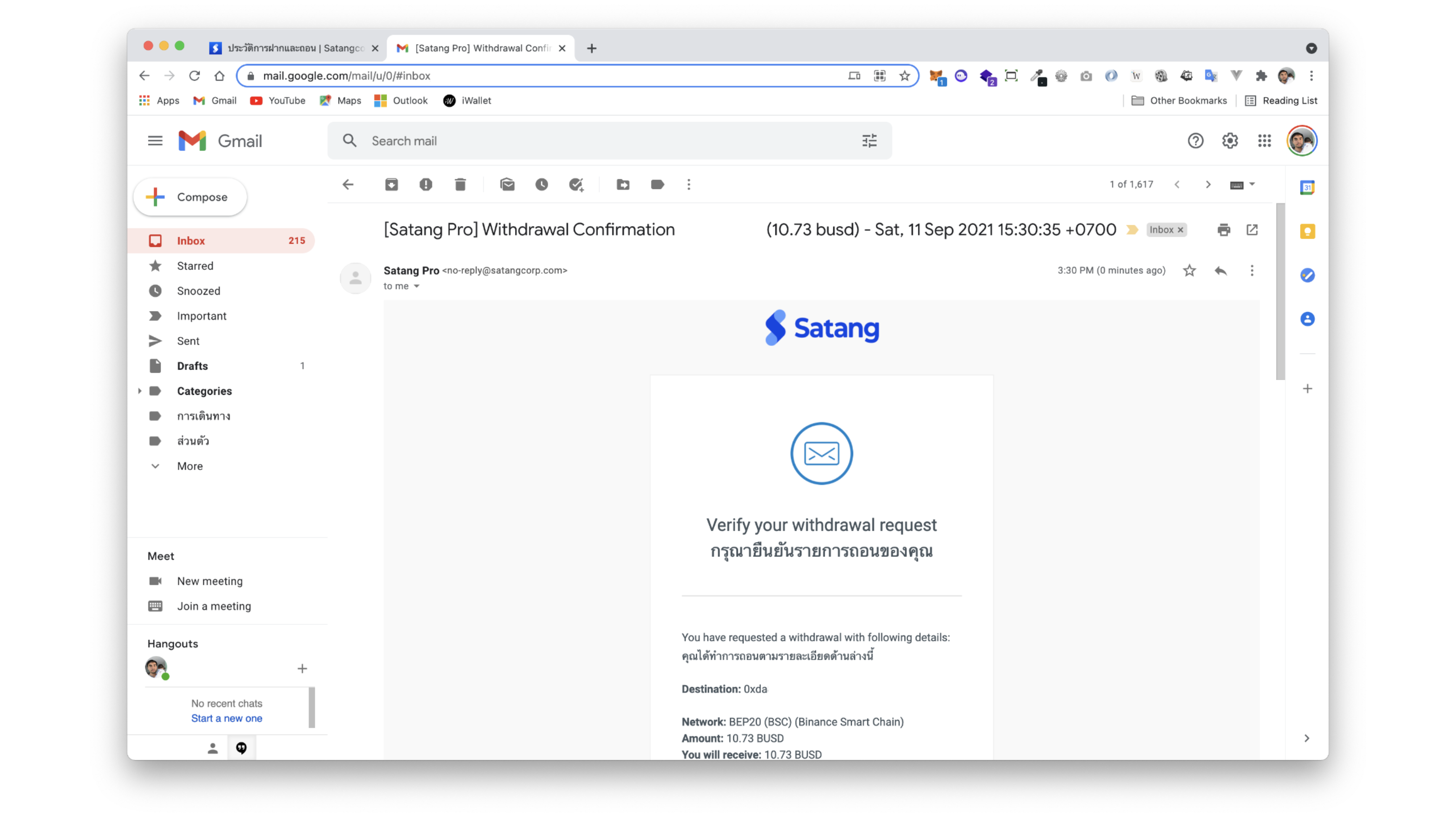The image size is (1456, 817).
Task: Open the YouTube bookmark
Action: [x=278, y=100]
